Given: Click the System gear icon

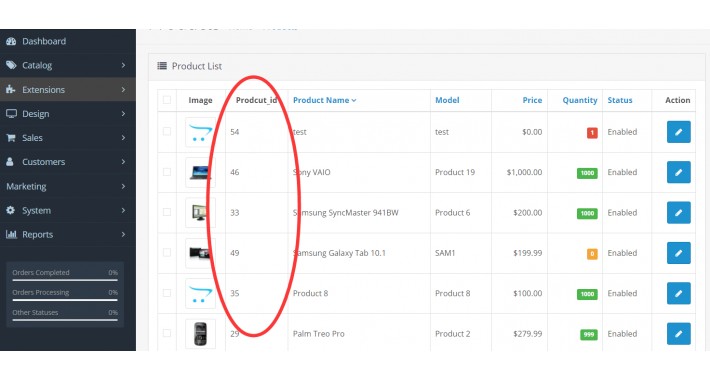Looking at the screenshot, I should [x=11, y=210].
